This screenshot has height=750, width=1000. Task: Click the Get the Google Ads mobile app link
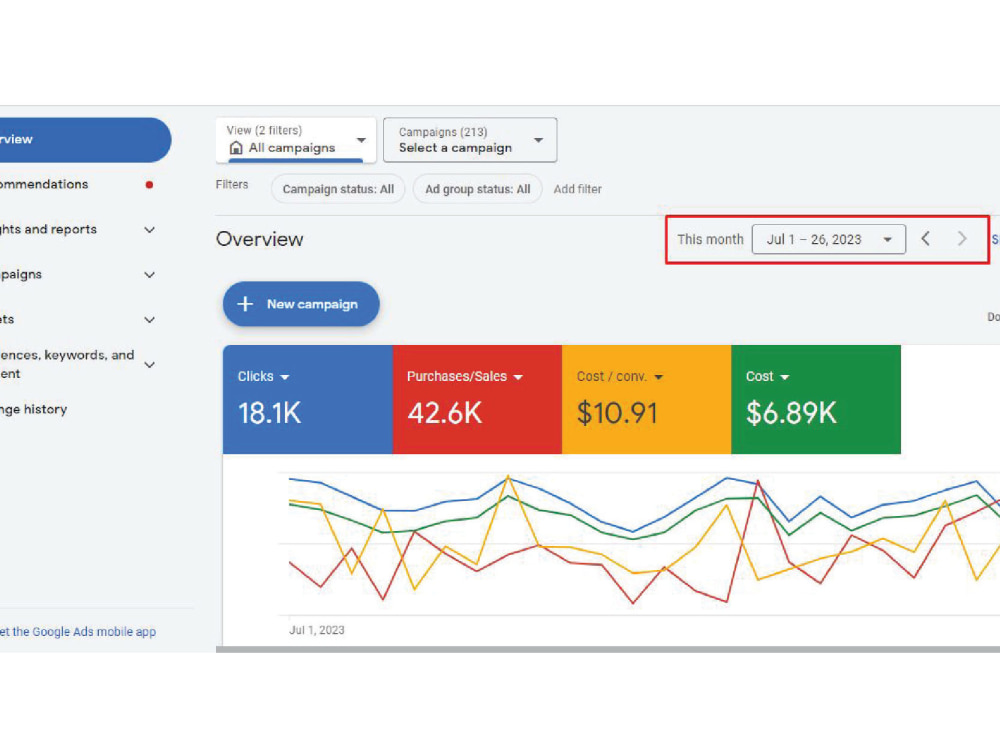(78, 631)
